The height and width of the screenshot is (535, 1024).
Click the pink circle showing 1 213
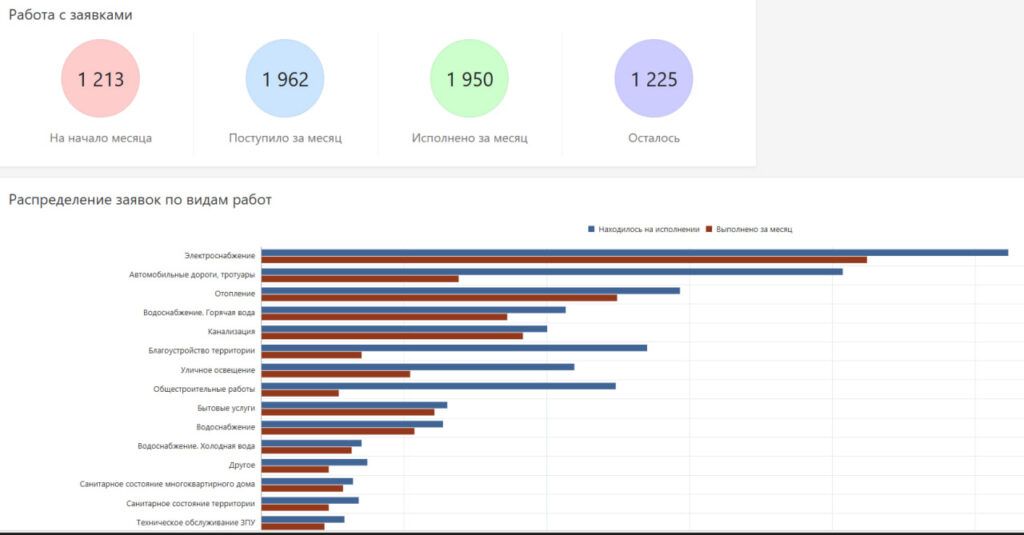tap(100, 79)
